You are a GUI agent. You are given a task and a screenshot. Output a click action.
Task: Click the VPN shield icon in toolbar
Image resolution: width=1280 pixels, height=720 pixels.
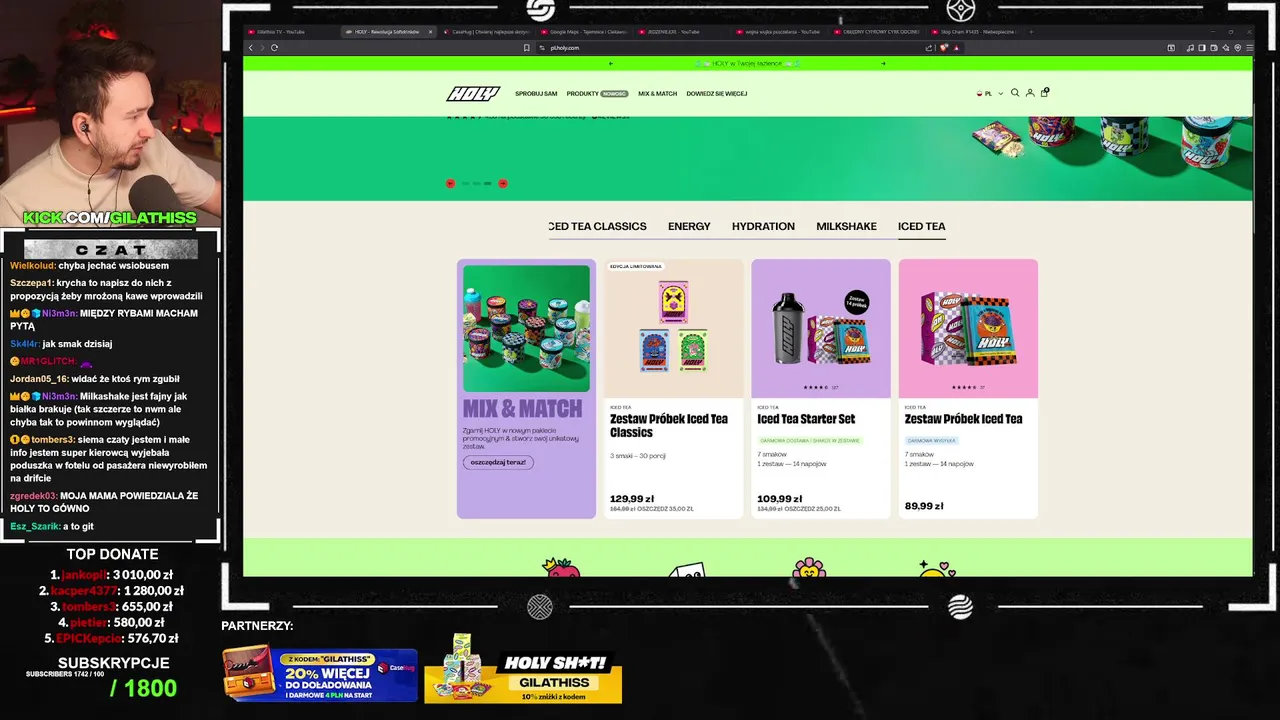coord(1238,48)
